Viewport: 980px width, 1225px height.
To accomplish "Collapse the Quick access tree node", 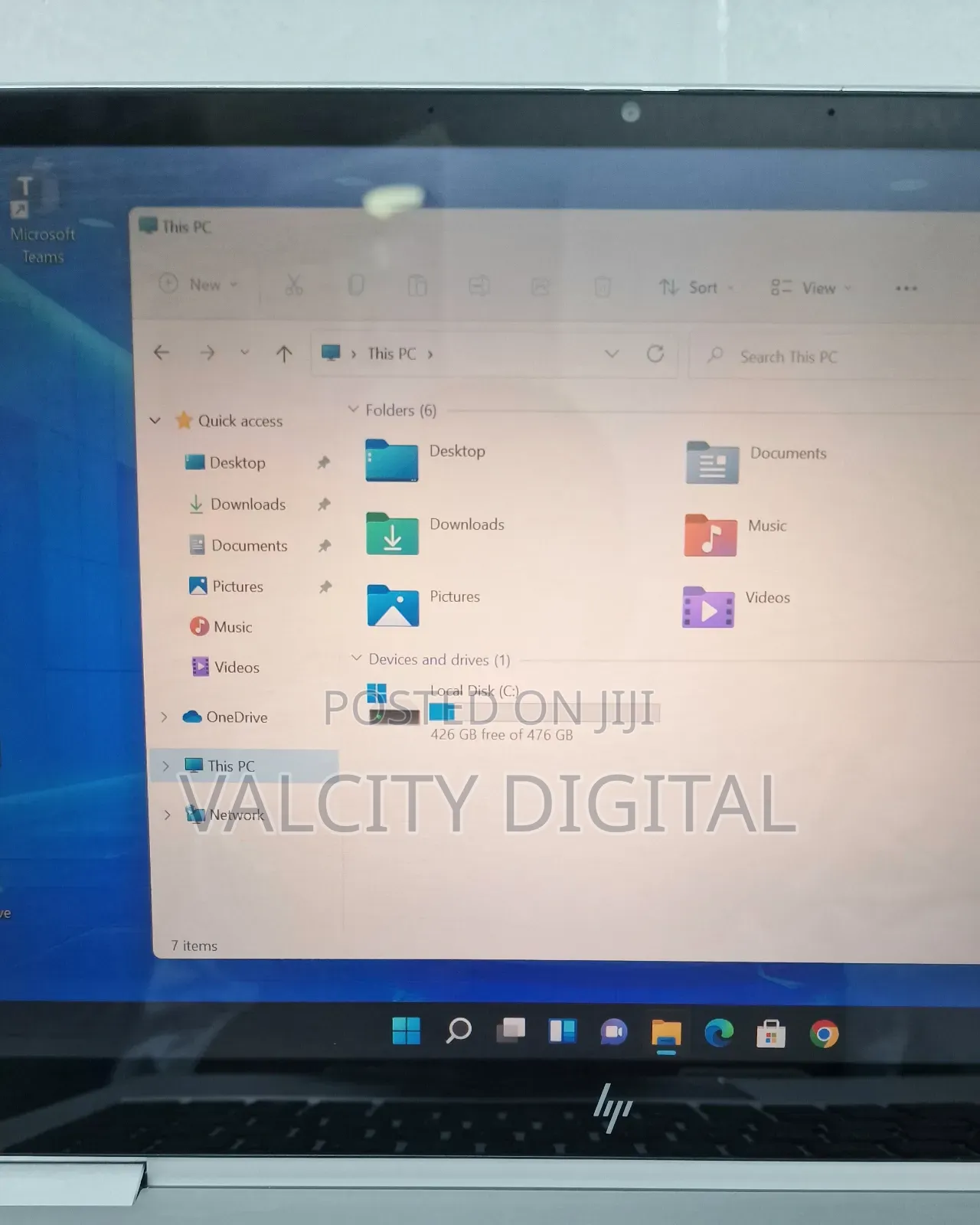I will 155,420.
